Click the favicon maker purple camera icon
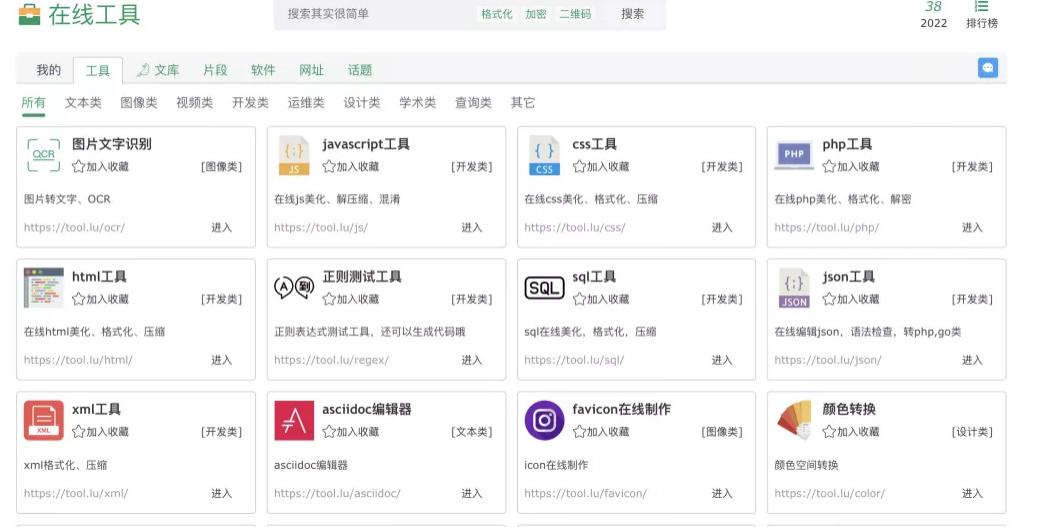The image size is (1061, 527). [x=544, y=420]
